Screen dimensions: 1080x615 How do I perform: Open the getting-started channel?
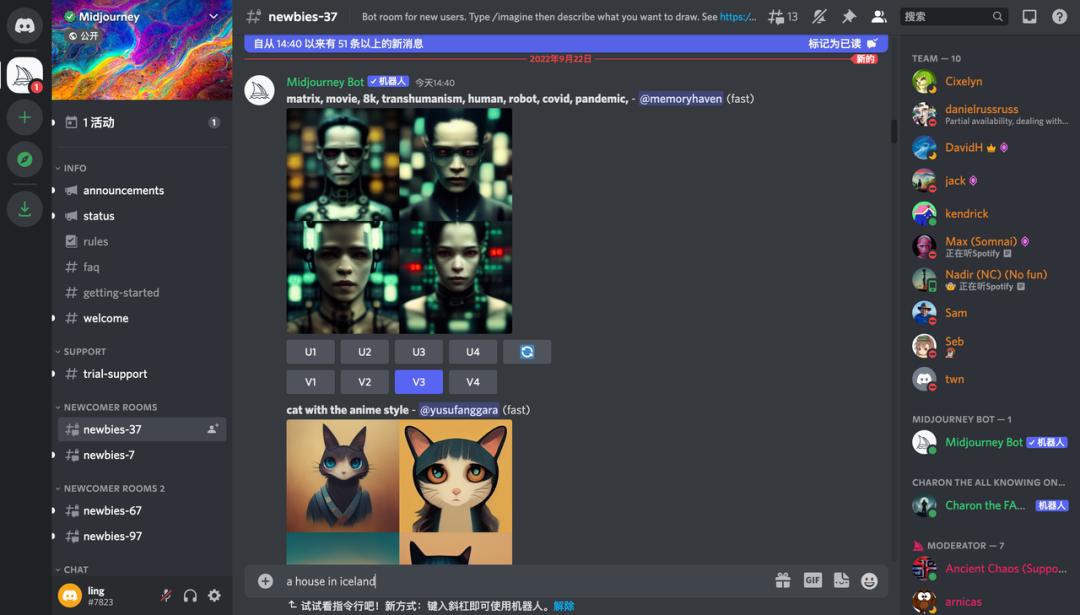[142, 292]
